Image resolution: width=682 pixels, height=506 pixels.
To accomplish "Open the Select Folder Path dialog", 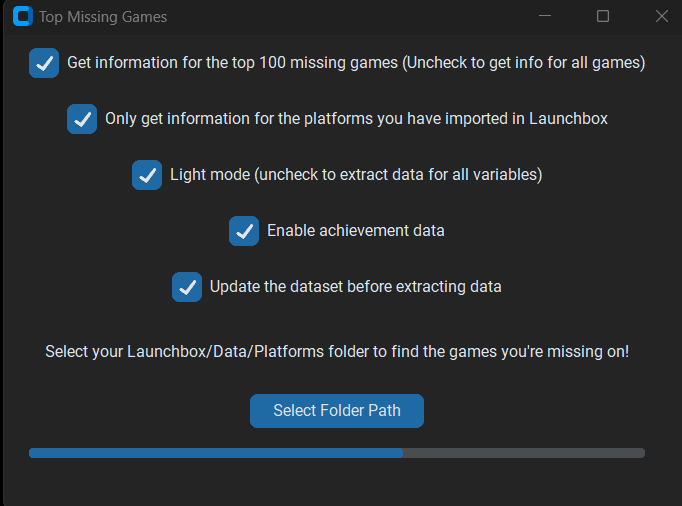I will (x=337, y=411).
